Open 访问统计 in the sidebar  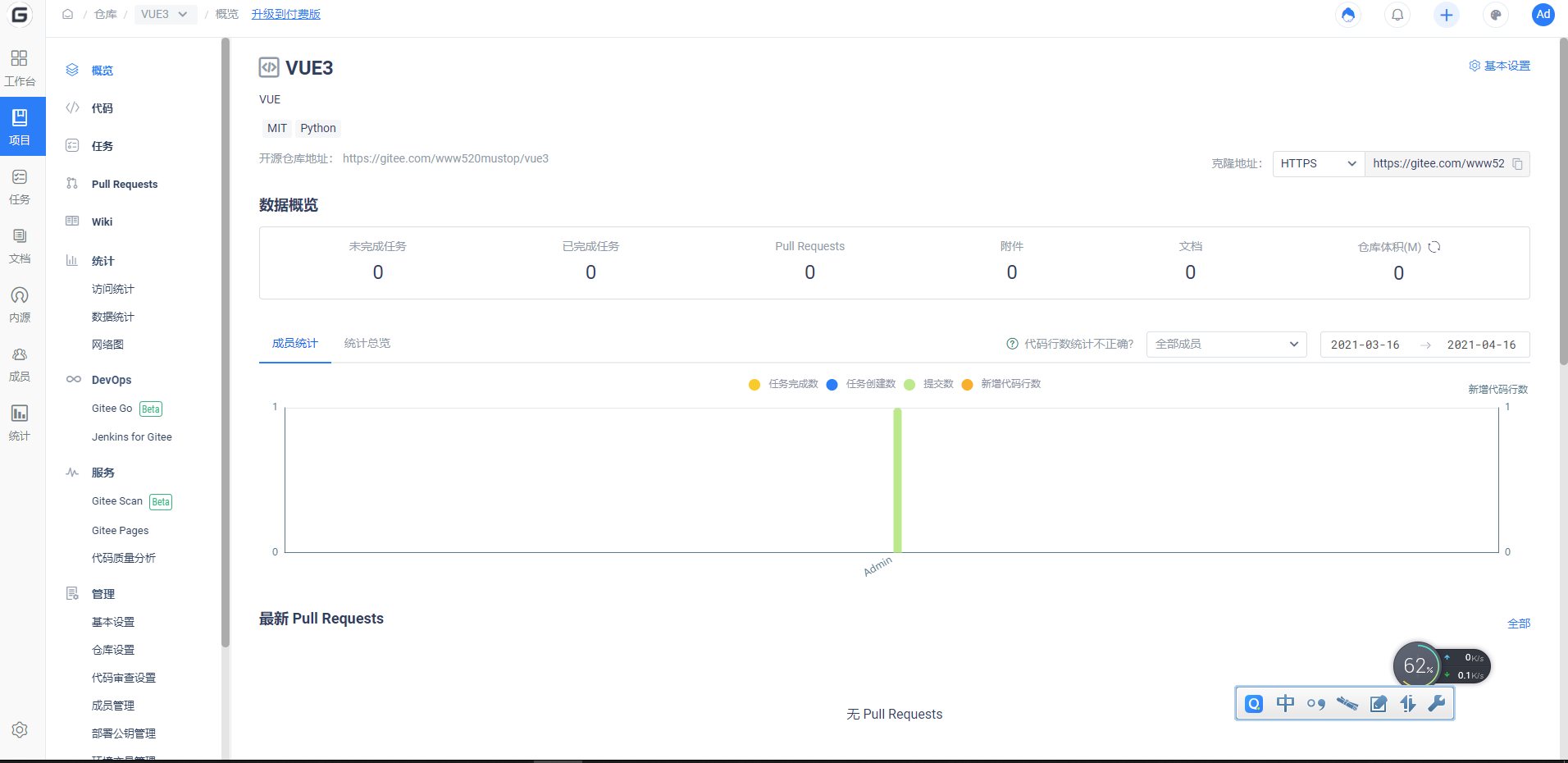(113, 289)
